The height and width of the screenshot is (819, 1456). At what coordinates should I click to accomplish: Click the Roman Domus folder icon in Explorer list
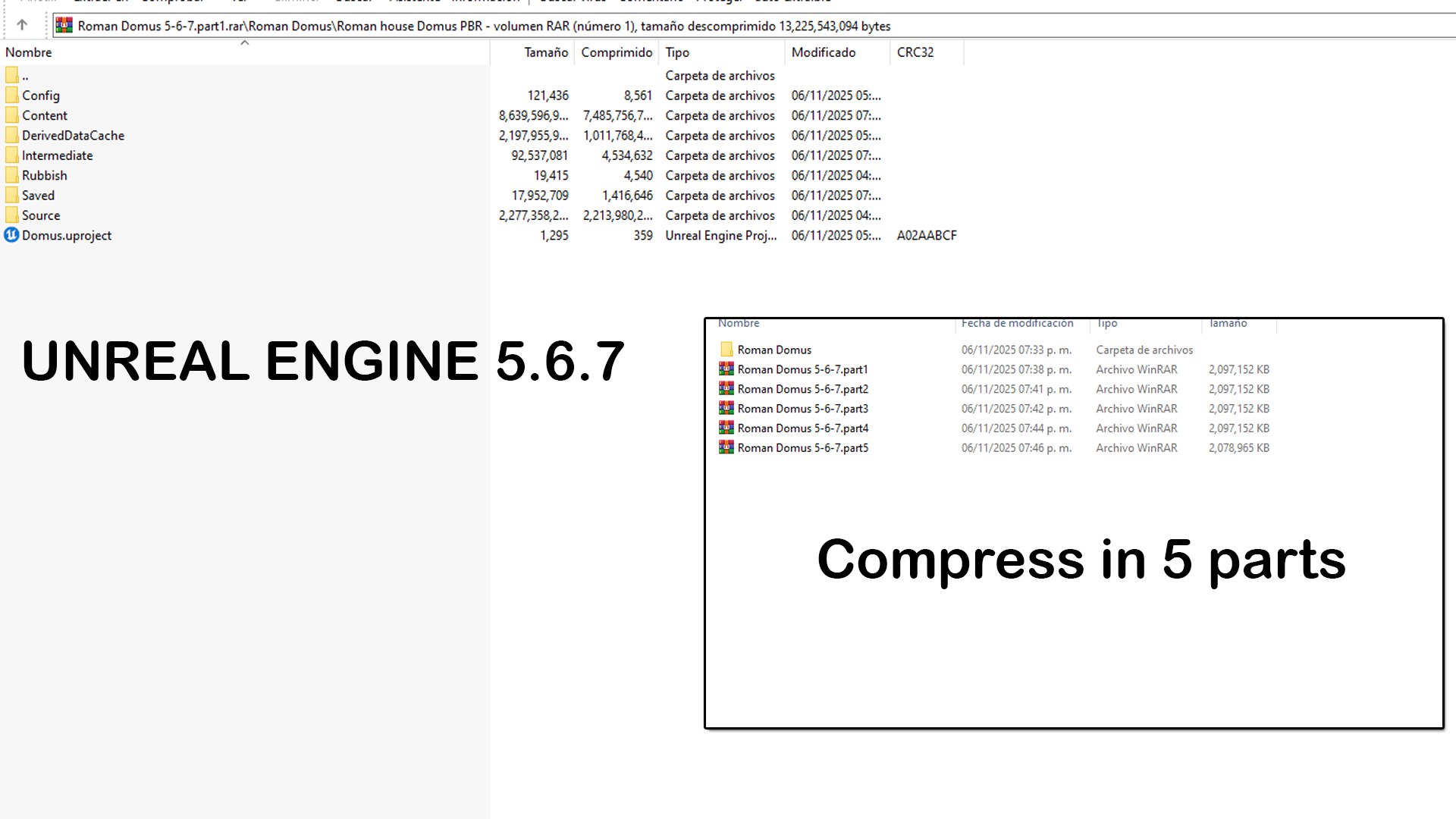click(726, 350)
